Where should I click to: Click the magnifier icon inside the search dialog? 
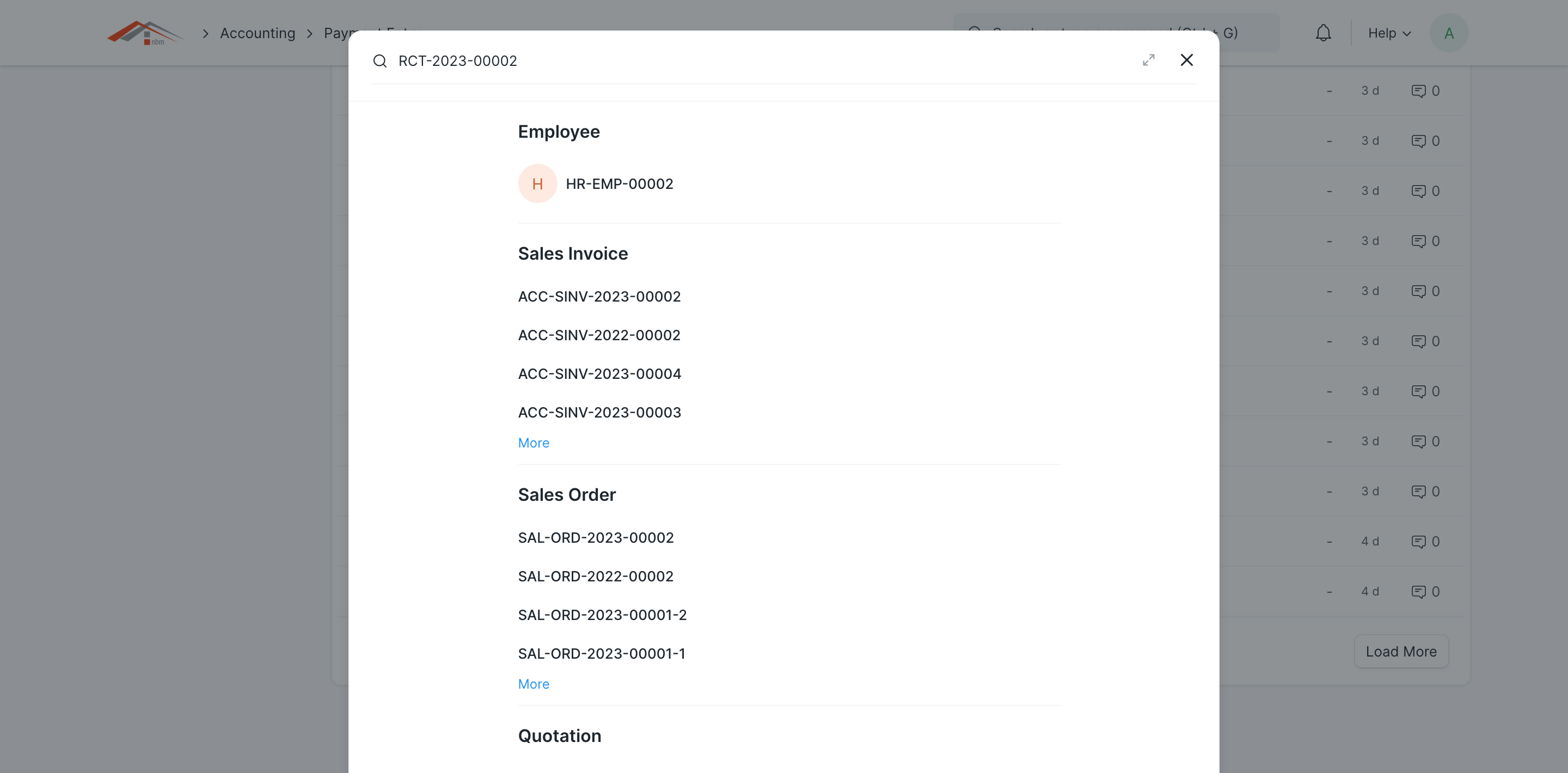click(x=381, y=61)
